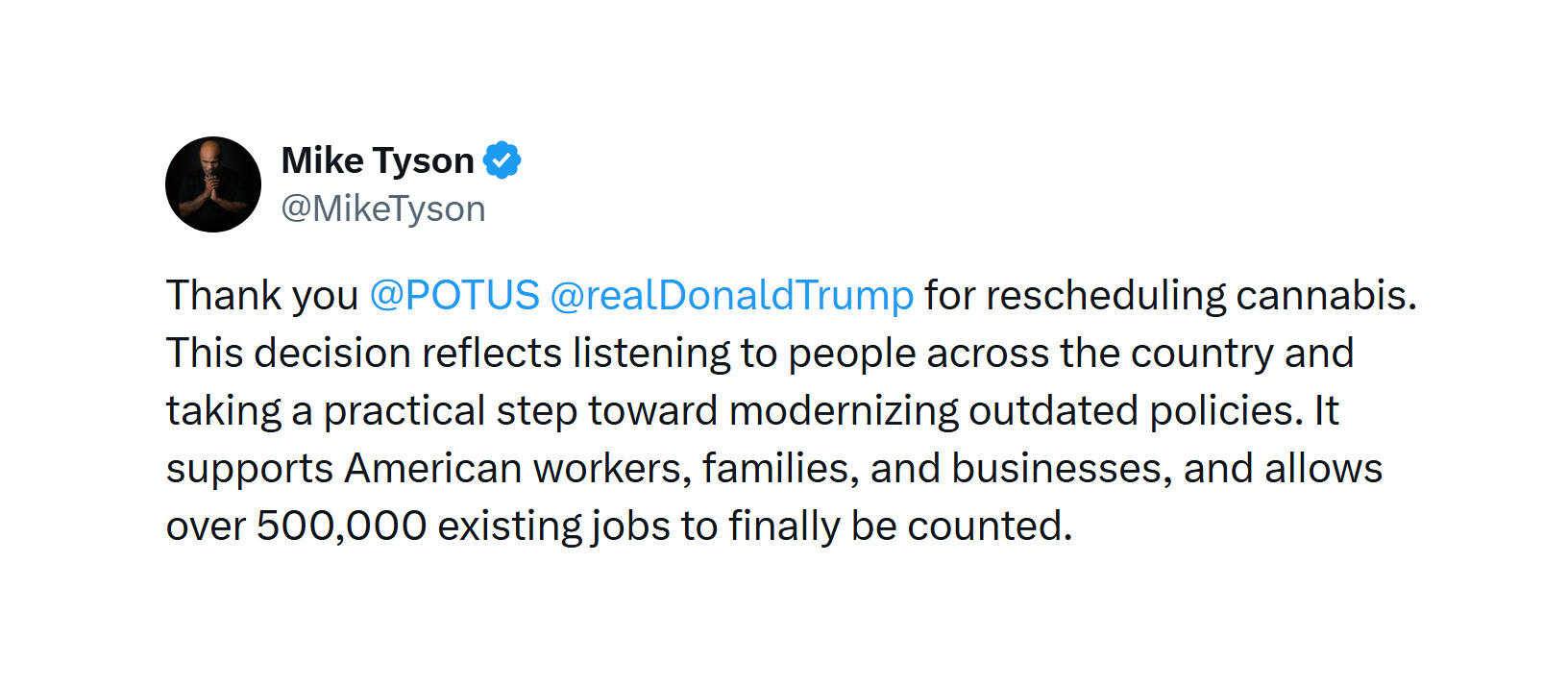
Task: Click the word "businesses" in the tweet
Action: [x=1061, y=468]
